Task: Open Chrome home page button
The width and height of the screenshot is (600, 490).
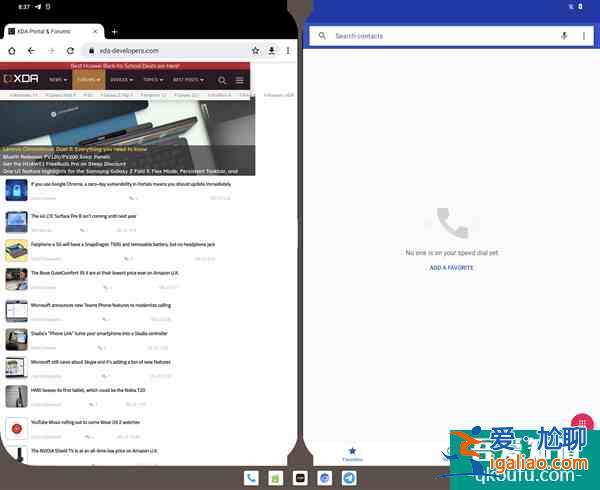Action: pos(12,51)
